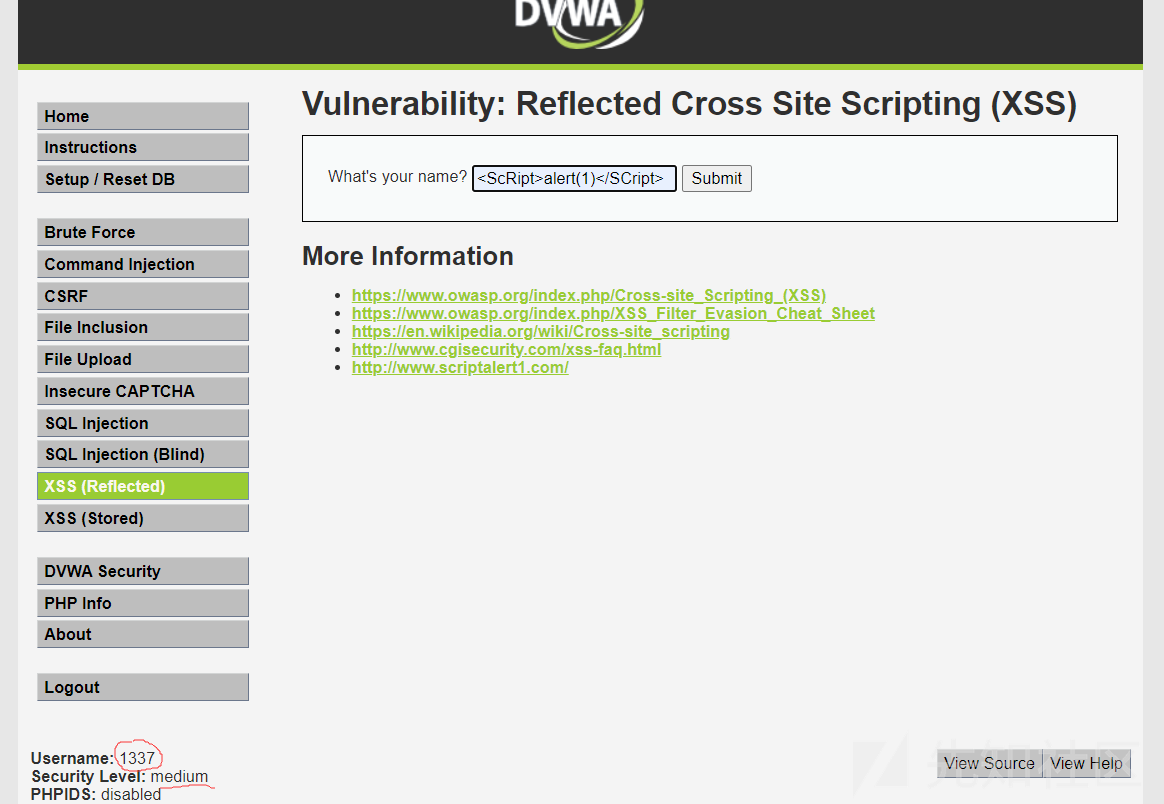Open Command Injection vulnerability page

tap(143, 264)
